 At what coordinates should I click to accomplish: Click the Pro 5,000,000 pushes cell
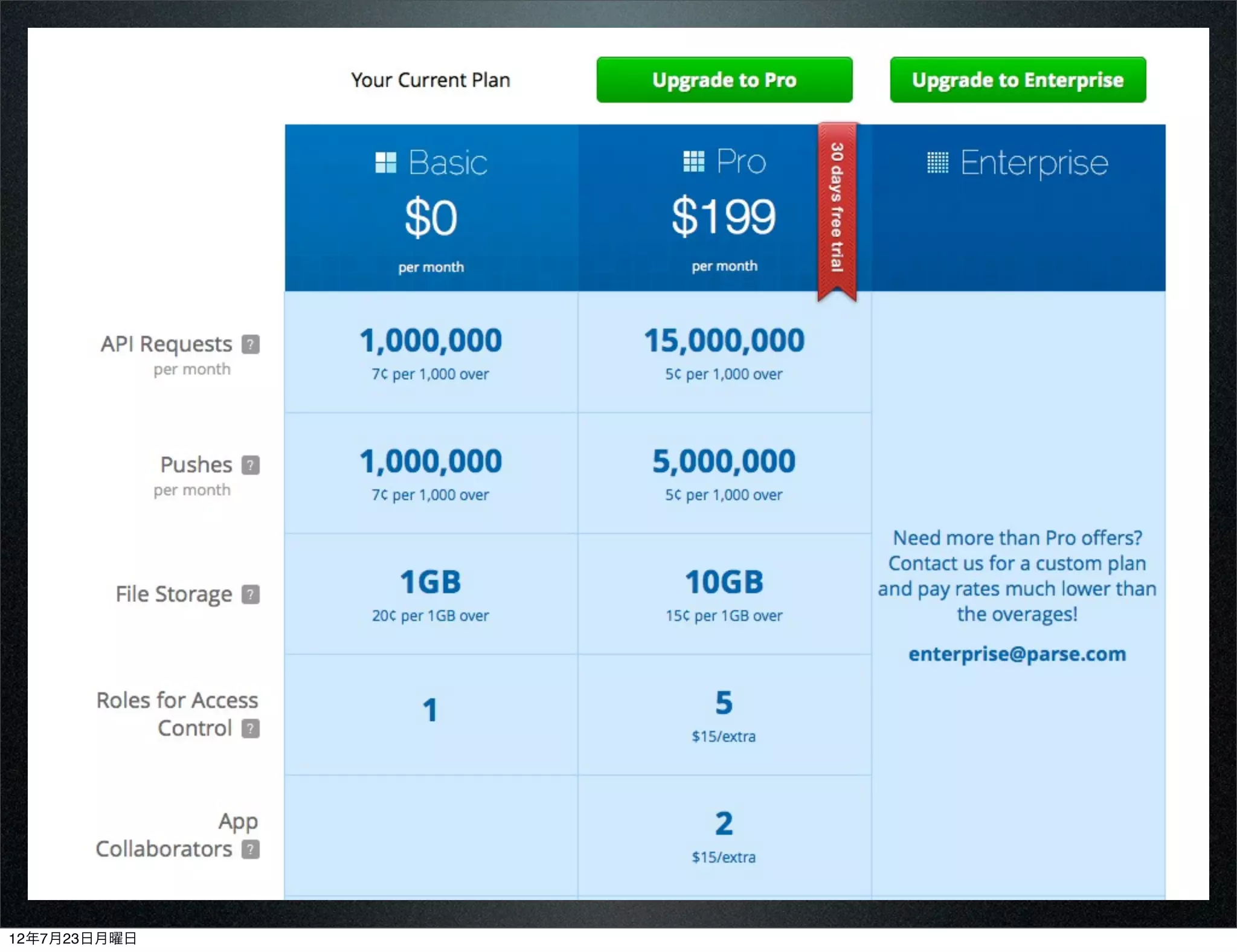click(724, 473)
